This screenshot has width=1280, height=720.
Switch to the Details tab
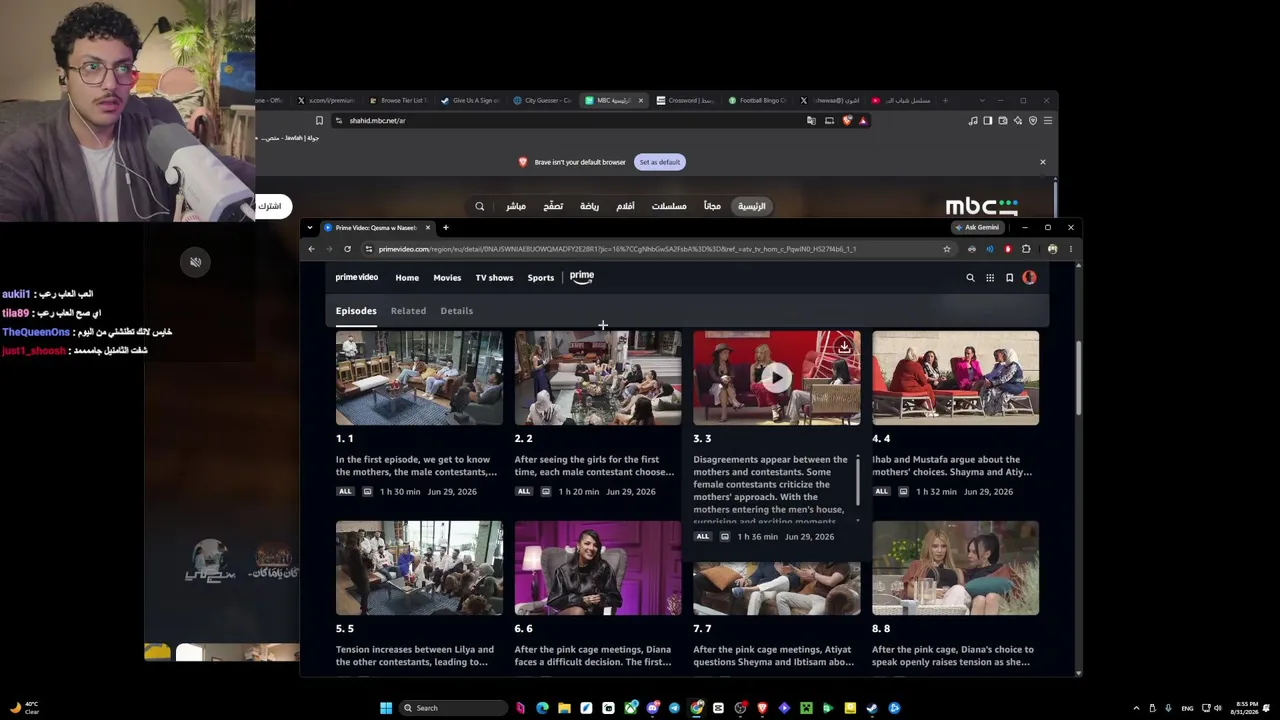pyautogui.click(x=456, y=311)
